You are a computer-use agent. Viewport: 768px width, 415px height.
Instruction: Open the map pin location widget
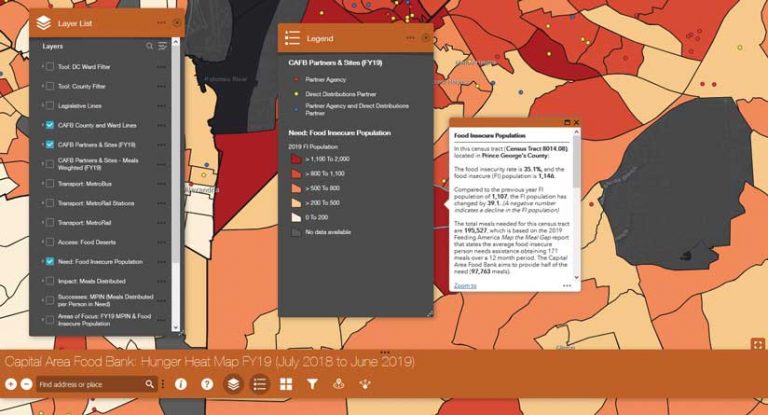(339, 385)
